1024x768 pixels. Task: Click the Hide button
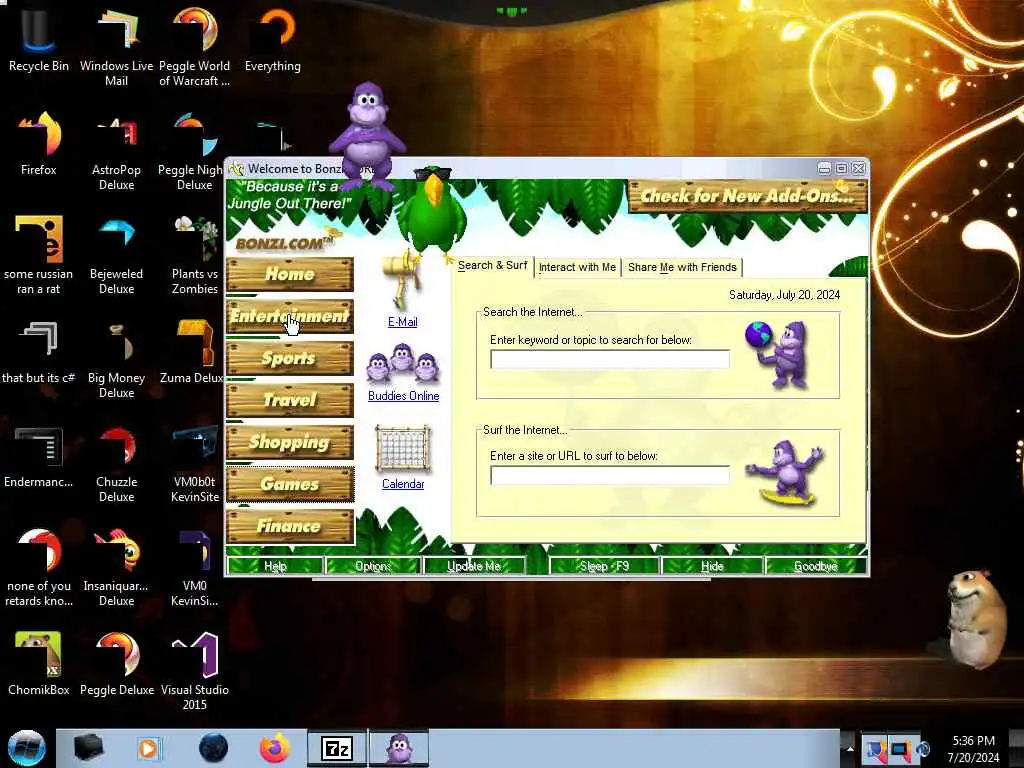tap(712, 566)
